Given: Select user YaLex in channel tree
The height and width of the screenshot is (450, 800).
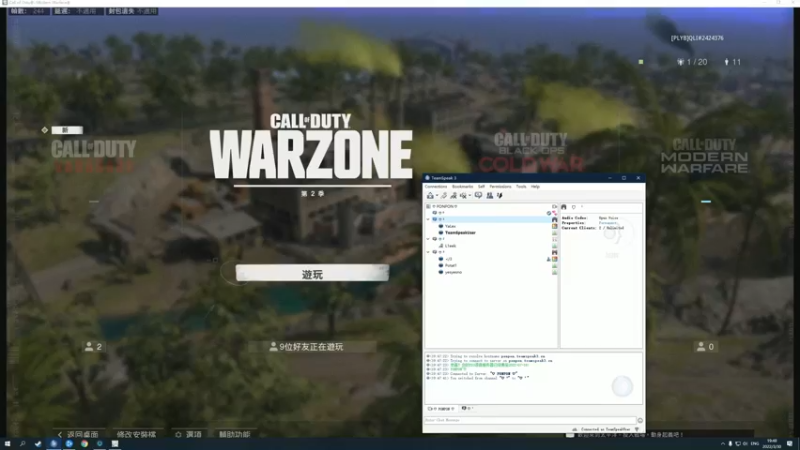Looking at the screenshot, I should coord(450,226).
